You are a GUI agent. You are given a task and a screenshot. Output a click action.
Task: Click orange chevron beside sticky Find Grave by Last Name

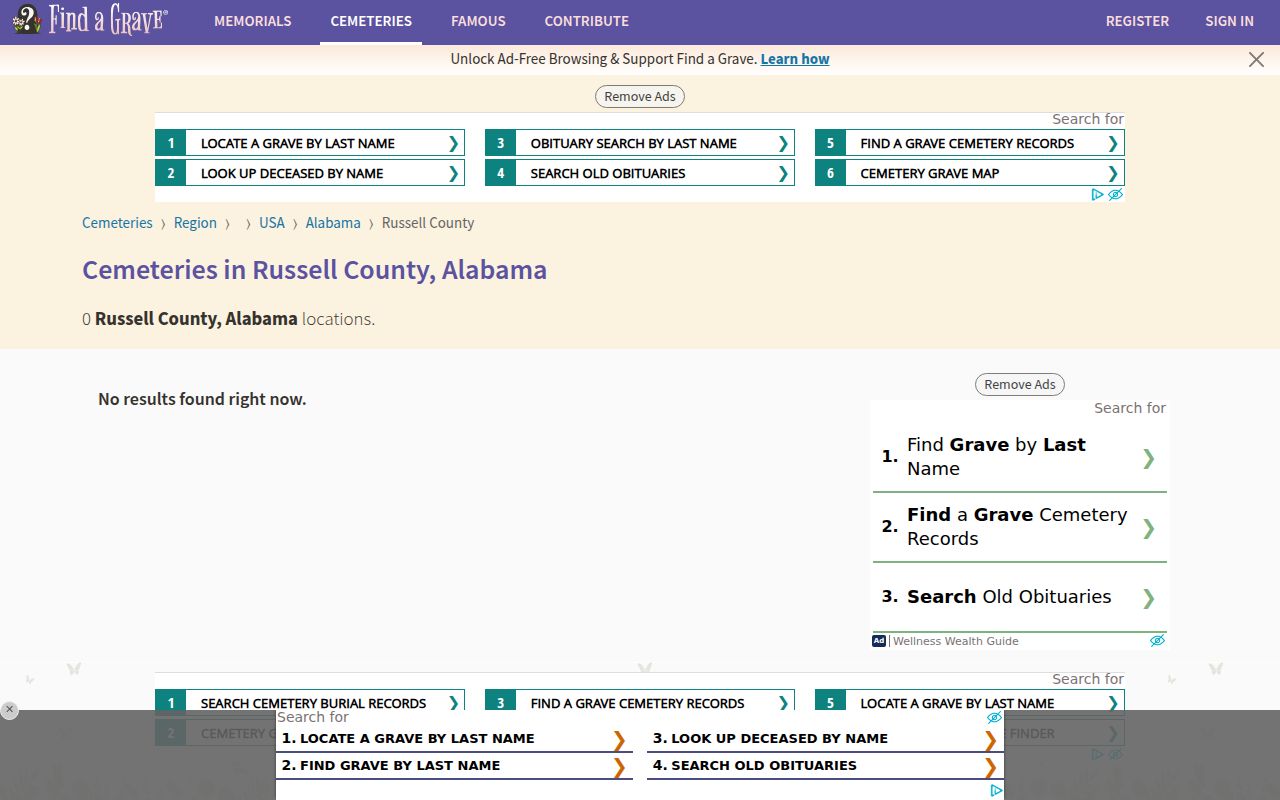(x=619, y=767)
